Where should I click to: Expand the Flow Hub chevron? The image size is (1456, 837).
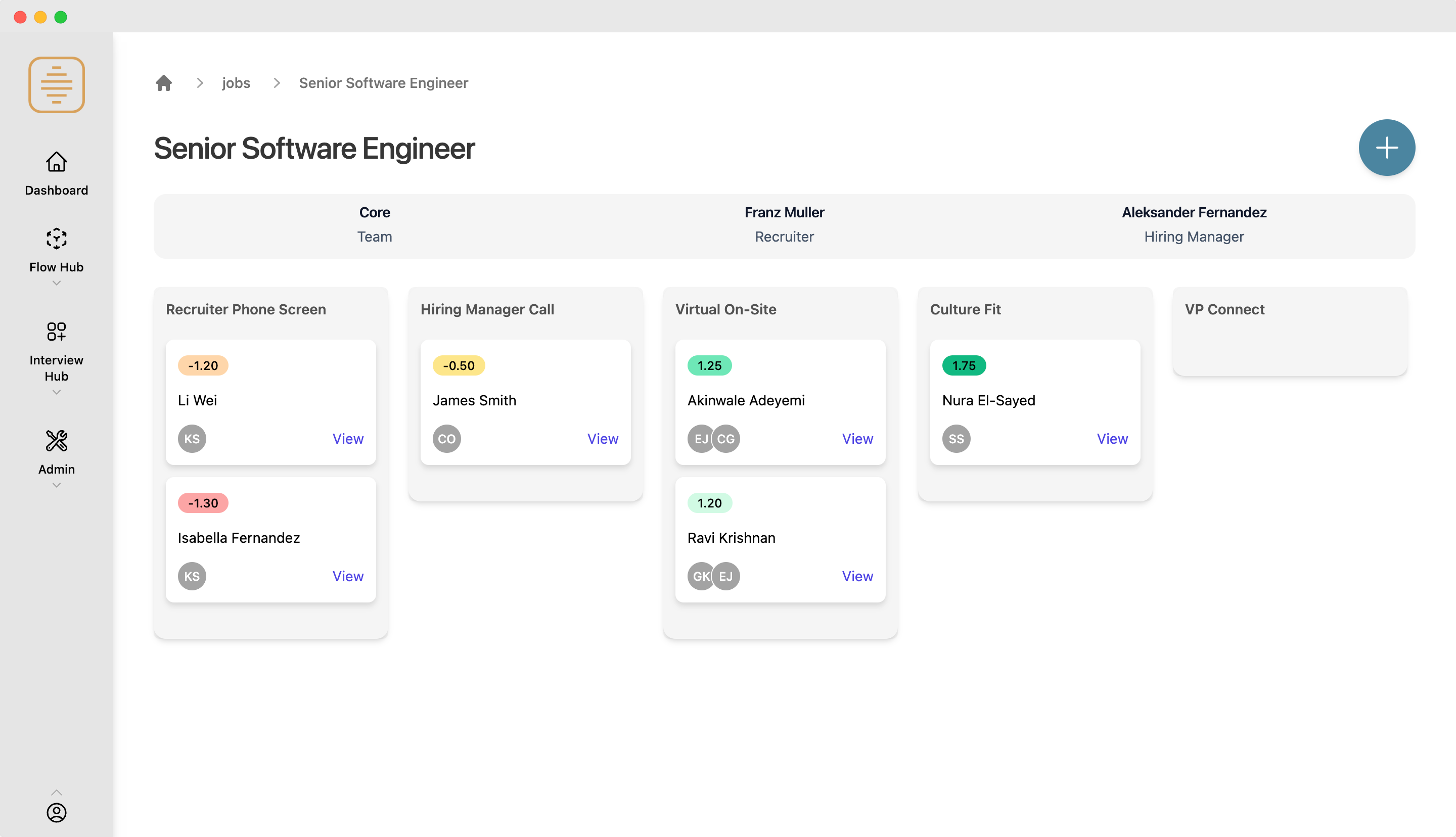(x=56, y=283)
